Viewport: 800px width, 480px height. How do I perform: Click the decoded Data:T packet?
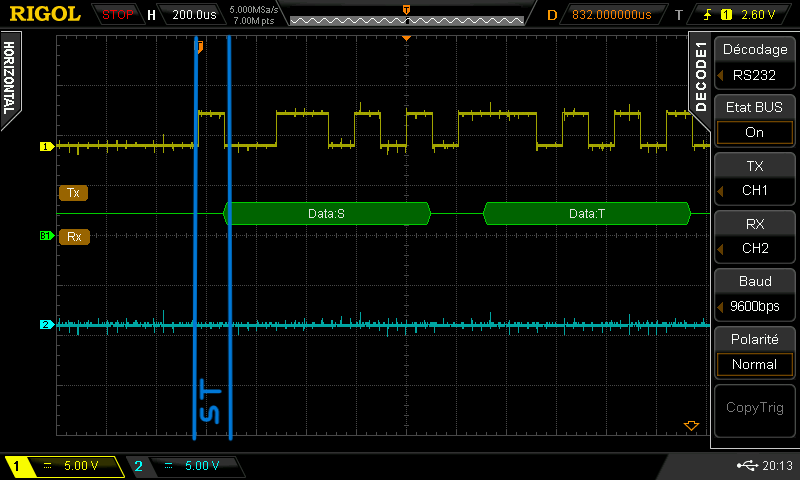coord(587,213)
